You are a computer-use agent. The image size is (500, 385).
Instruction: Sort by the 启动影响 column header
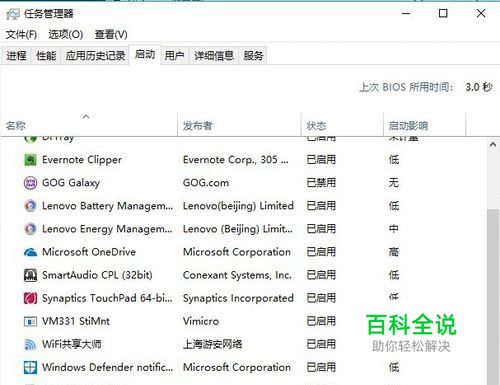point(424,126)
